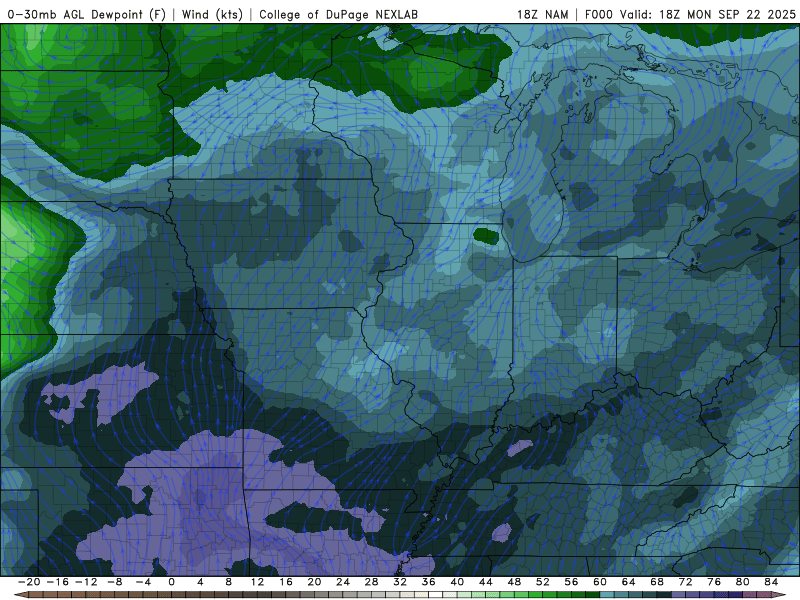This screenshot has width=800, height=600.
Task: Select the 72 legend value
Action: 686,582
